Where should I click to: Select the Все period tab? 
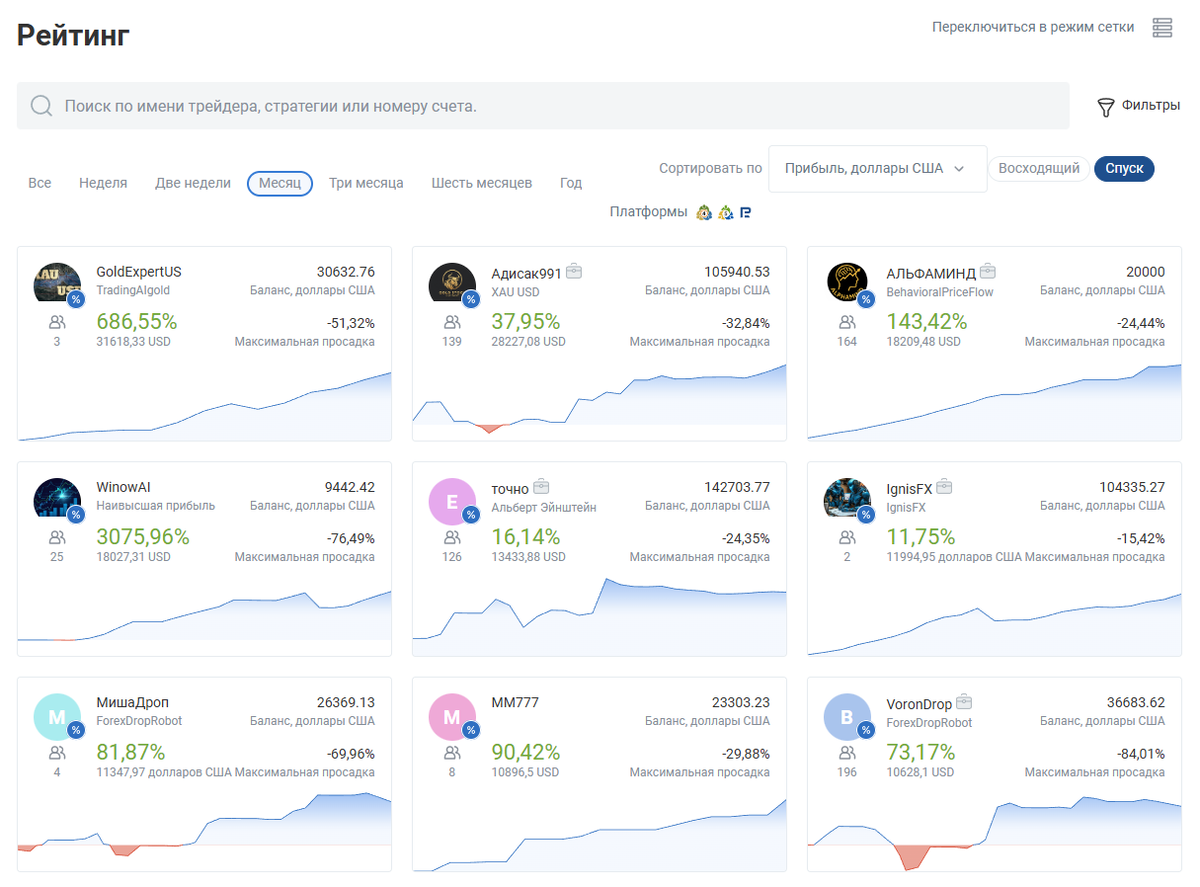tap(40, 183)
